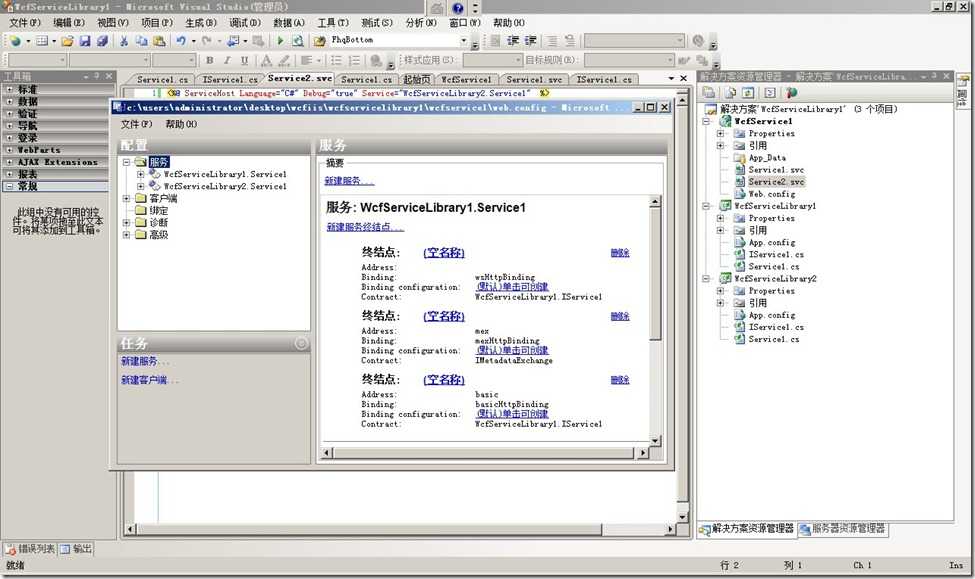Open the 文件 menu in Visual Studio
Screen dimensions: 975x579
(25, 22)
